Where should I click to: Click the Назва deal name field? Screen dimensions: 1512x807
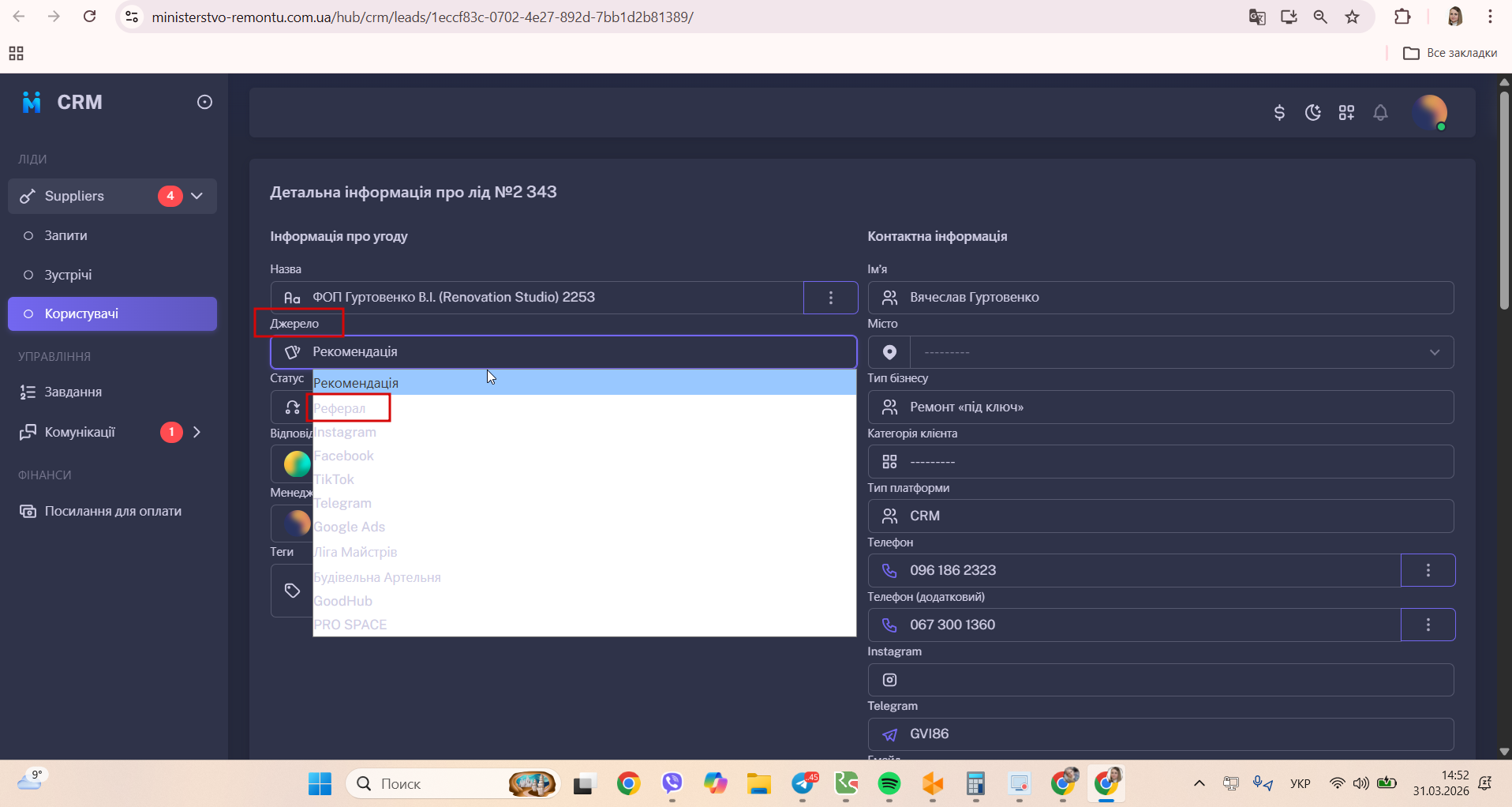(537, 298)
